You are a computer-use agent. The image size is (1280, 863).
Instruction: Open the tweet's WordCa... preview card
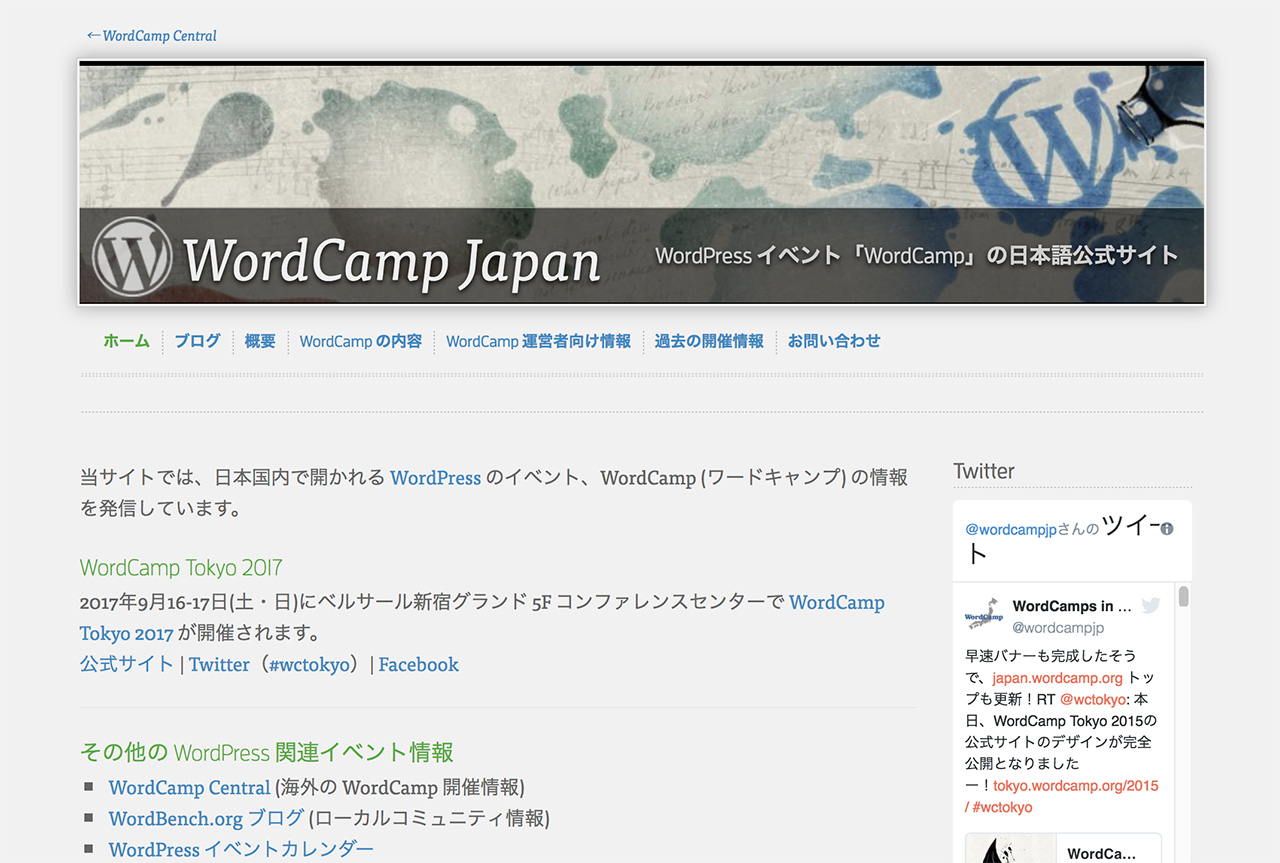coord(1063,848)
